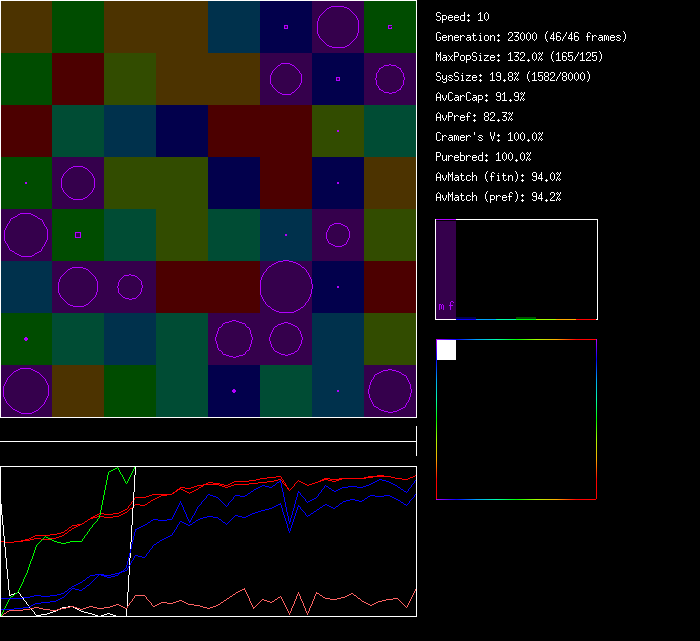Image resolution: width=700 pixels, height=641 pixels.
Task: Select the Generation: 23000 status line
Action: point(531,37)
